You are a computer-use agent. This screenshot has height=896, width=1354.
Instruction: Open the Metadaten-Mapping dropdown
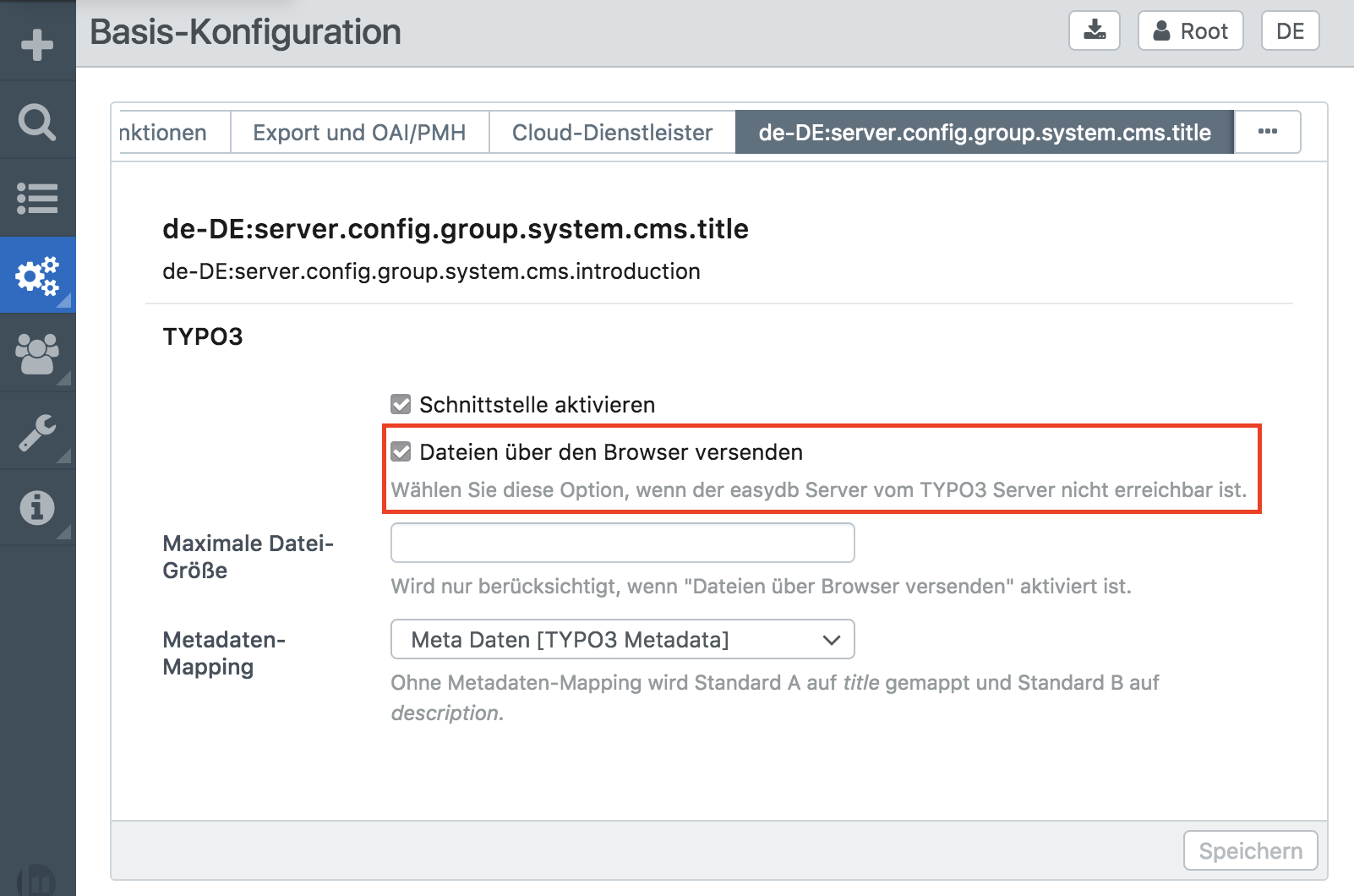(623, 639)
